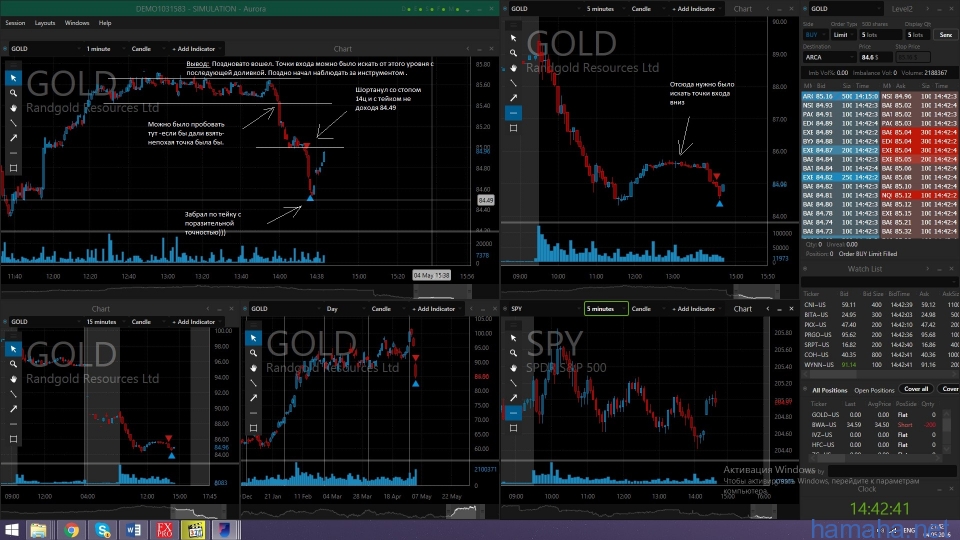This screenshot has height=540, width=960.
Task: Open the 15 minutes timeframe dropdown
Action: coord(105,321)
